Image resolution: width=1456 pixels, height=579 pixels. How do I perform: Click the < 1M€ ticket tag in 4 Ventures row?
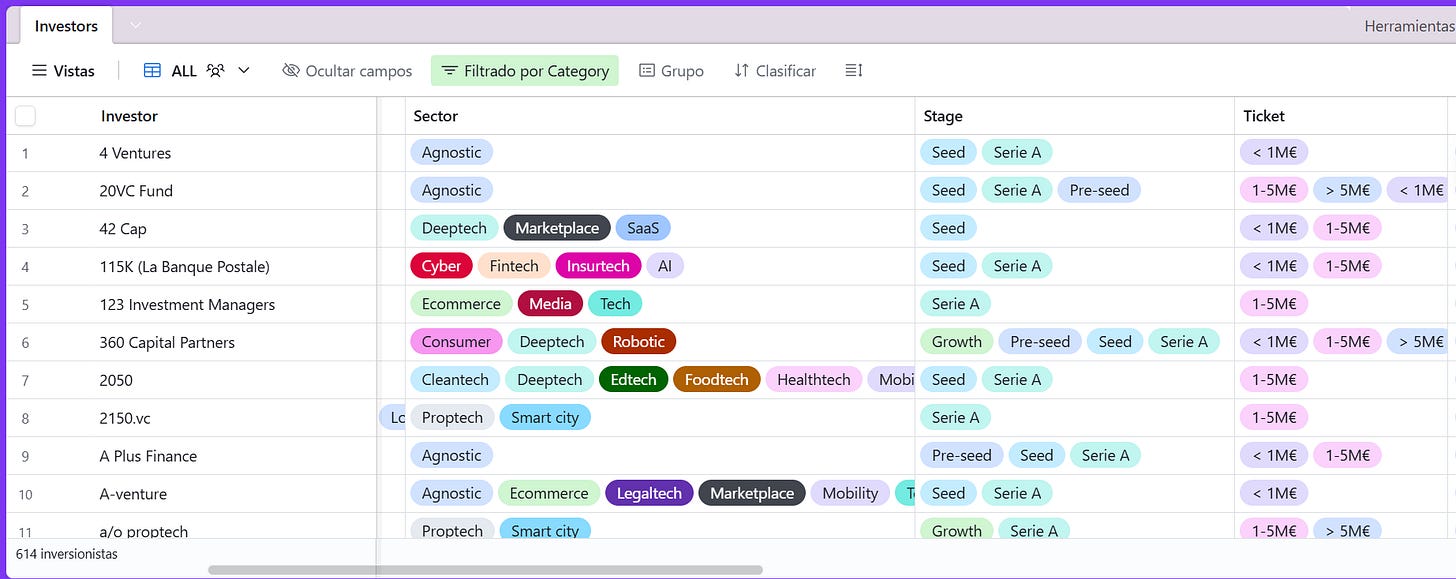1274,152
